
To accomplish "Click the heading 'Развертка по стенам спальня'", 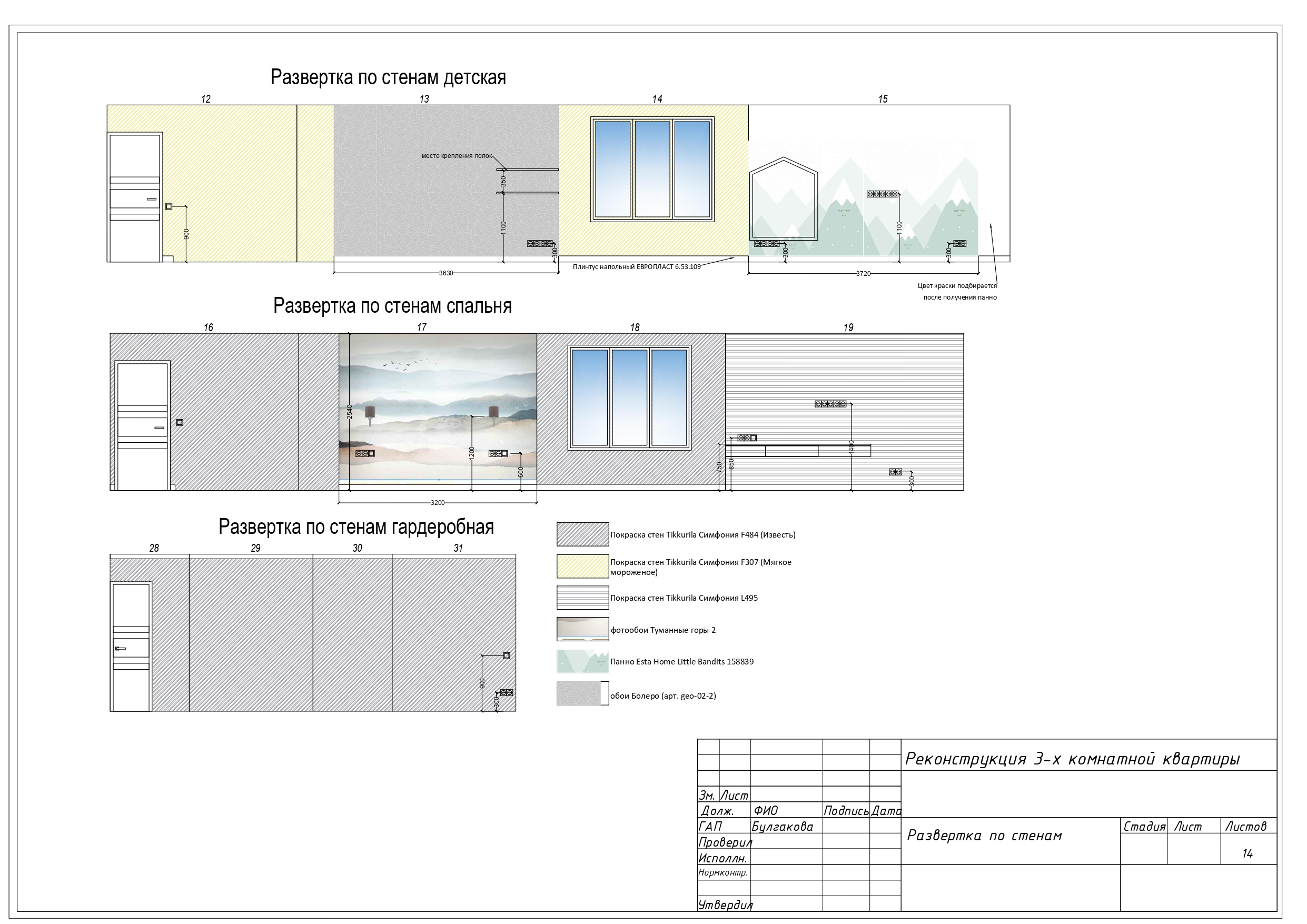I will [392, 306].
